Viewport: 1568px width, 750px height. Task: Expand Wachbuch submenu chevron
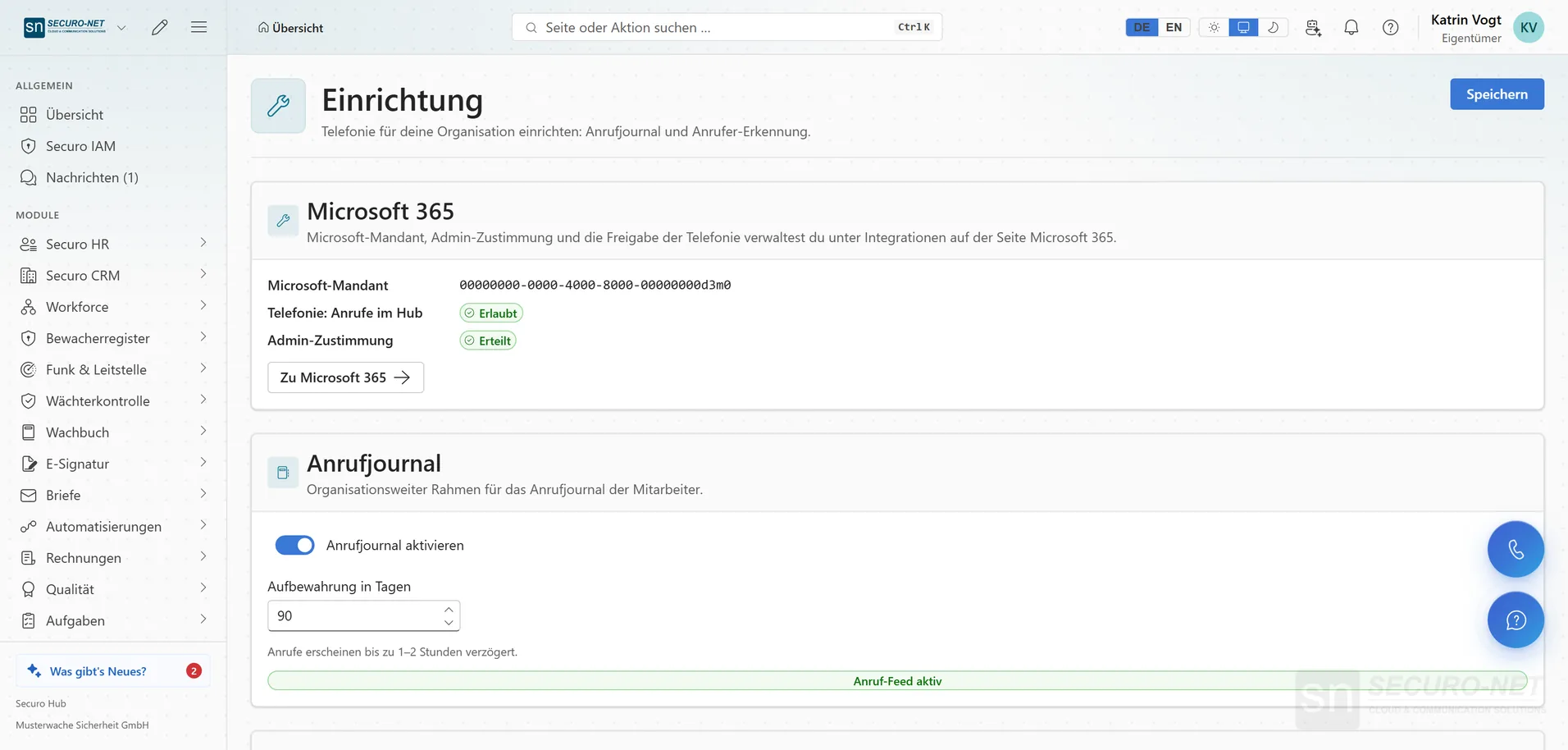click(x=203, y=431)
